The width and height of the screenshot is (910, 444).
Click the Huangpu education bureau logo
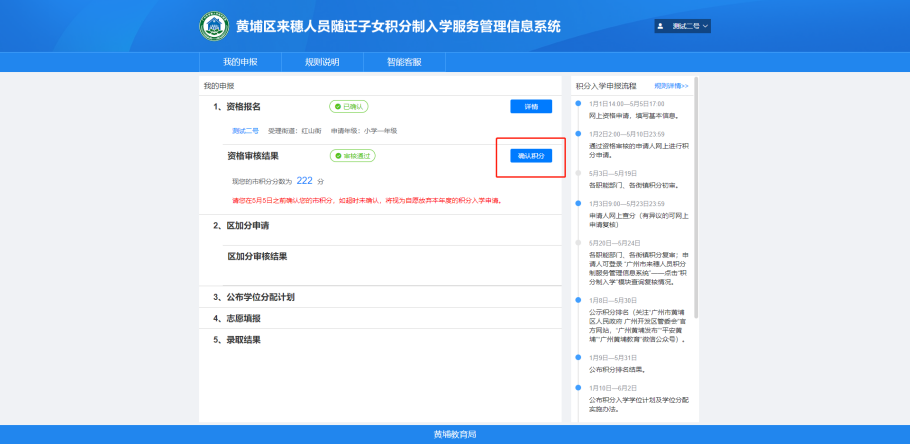coord(213,26)
